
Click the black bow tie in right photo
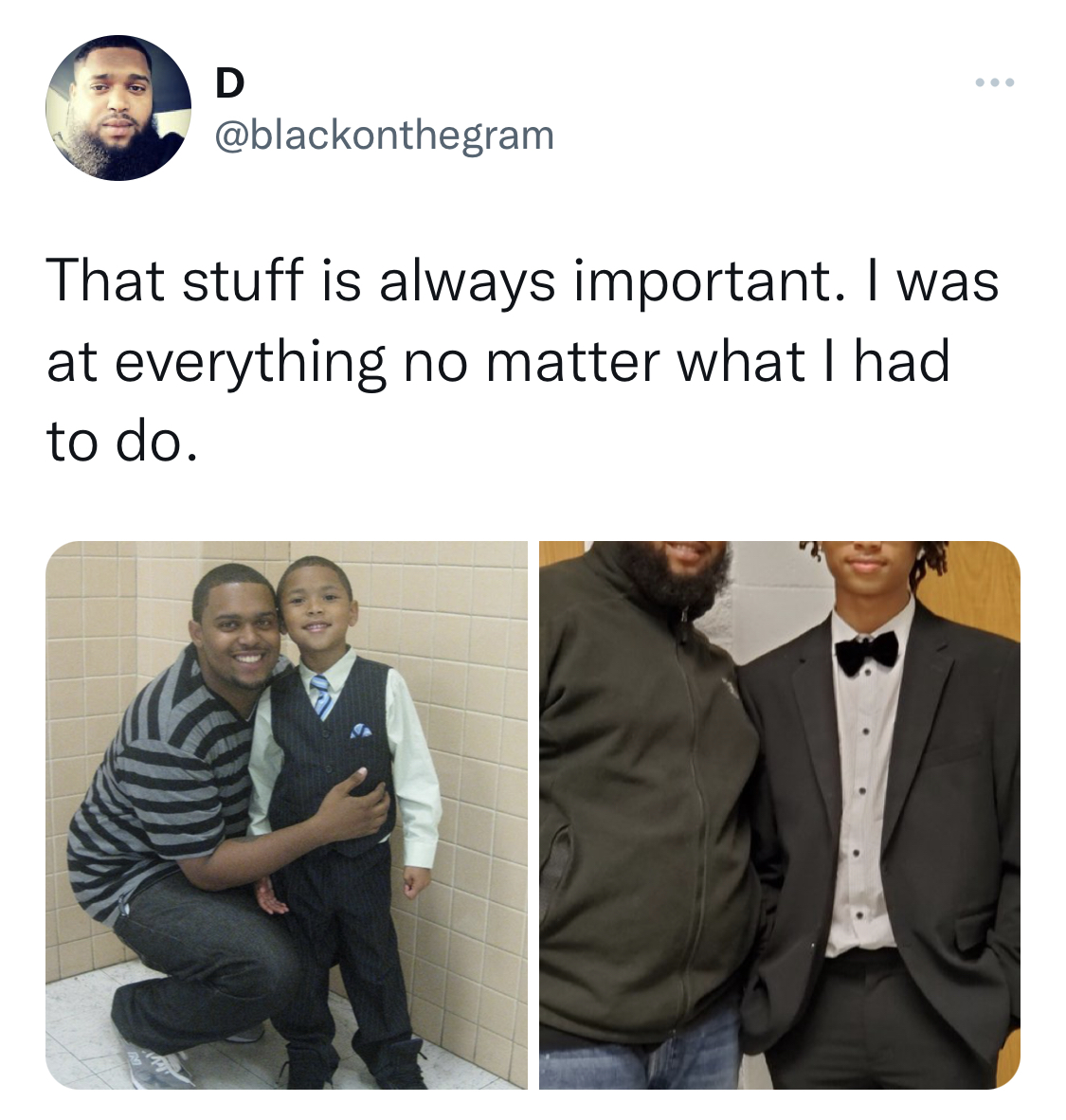coord(867,653)
